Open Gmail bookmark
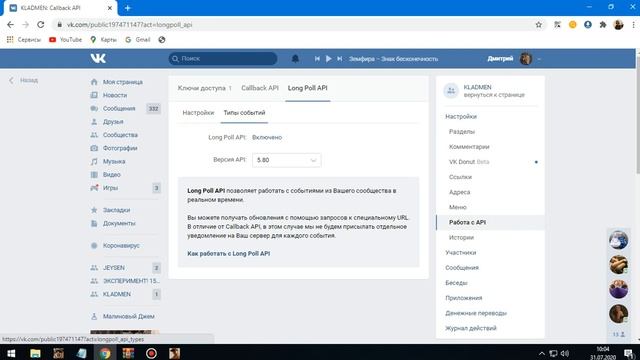 tap(138, 40)
